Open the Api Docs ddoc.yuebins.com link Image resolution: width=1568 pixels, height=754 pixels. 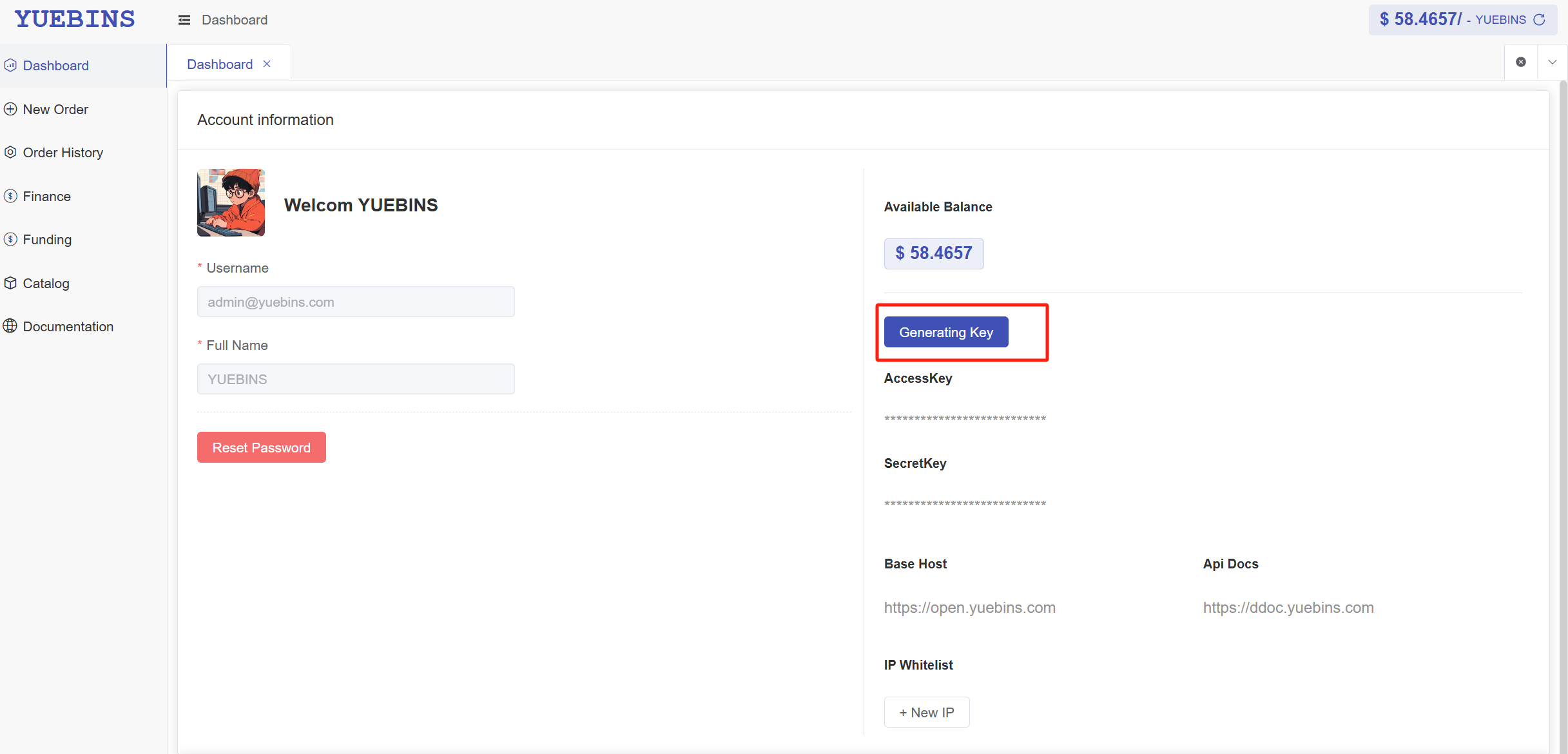1288,608
